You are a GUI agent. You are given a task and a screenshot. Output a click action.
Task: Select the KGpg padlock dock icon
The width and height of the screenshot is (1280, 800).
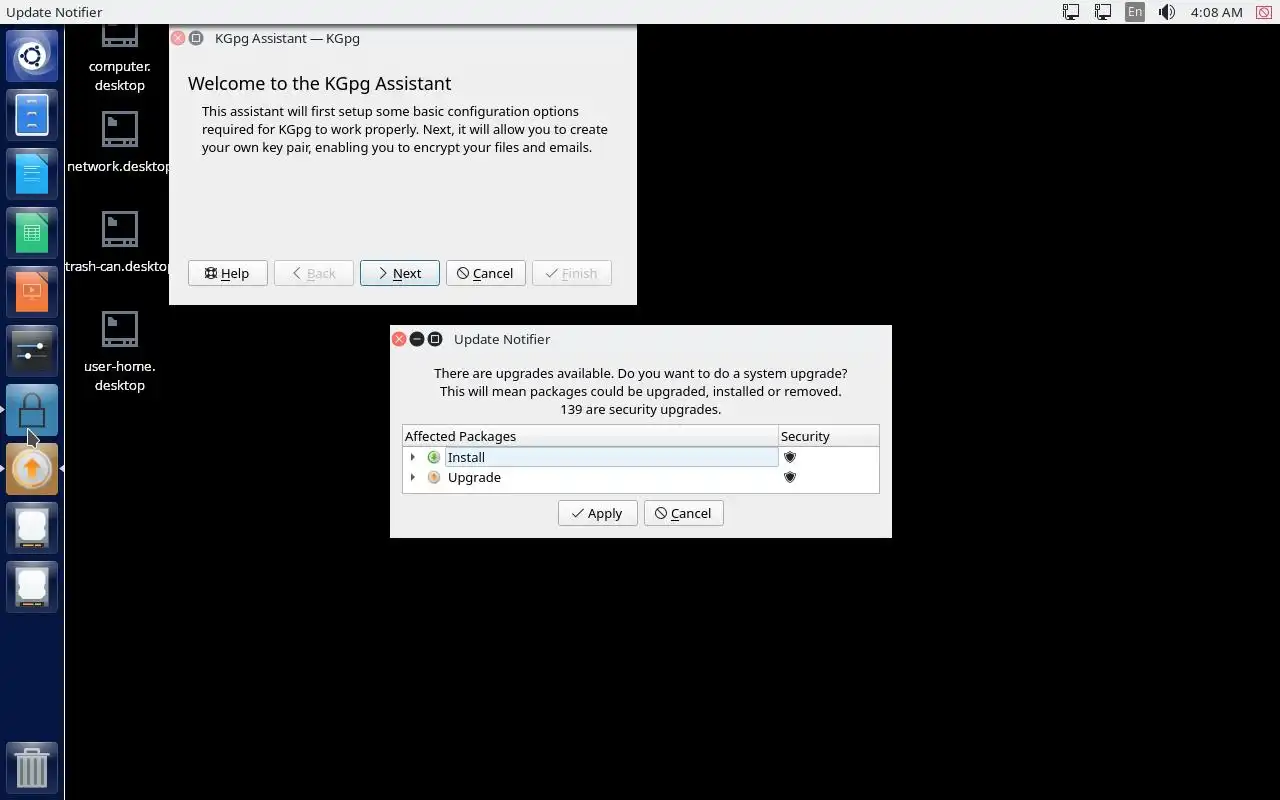click(32, 410)
